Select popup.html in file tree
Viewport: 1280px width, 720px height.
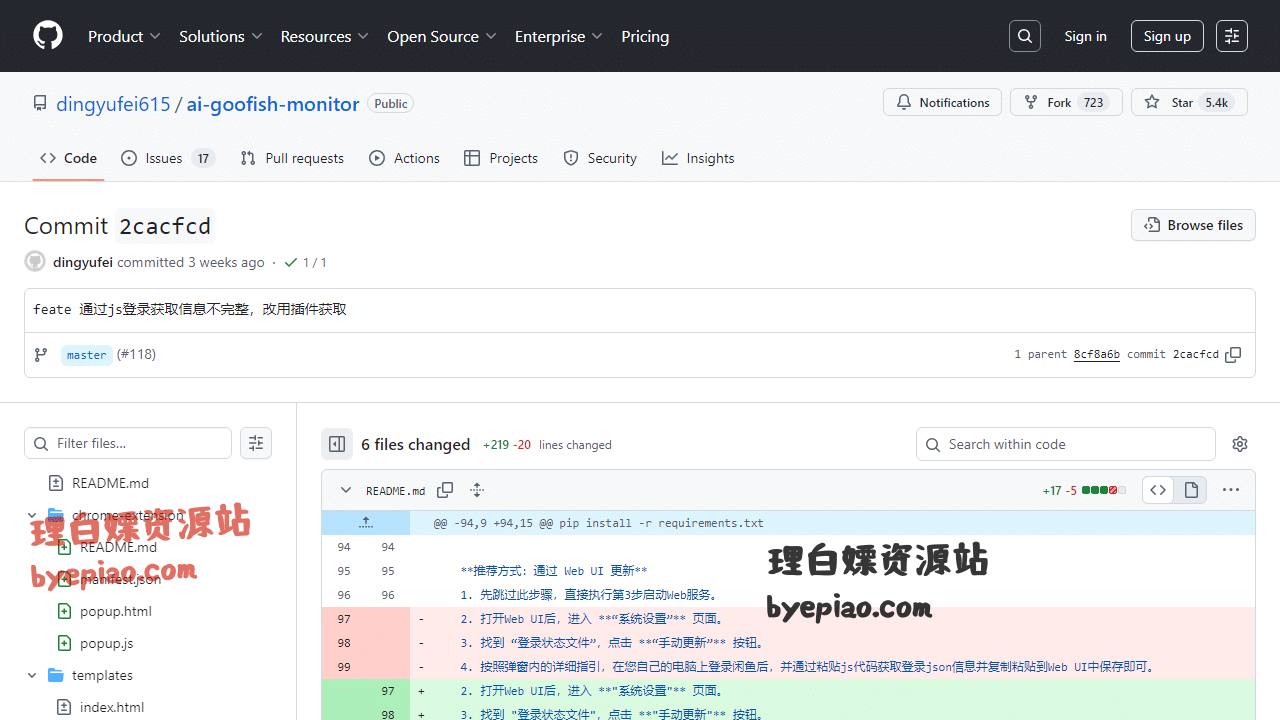116,611
